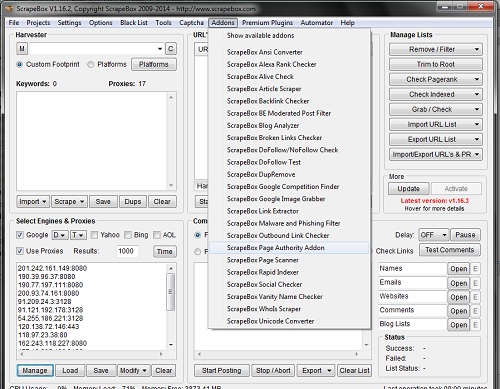
Task: Open the Settings menu
Action: point(69,23)
